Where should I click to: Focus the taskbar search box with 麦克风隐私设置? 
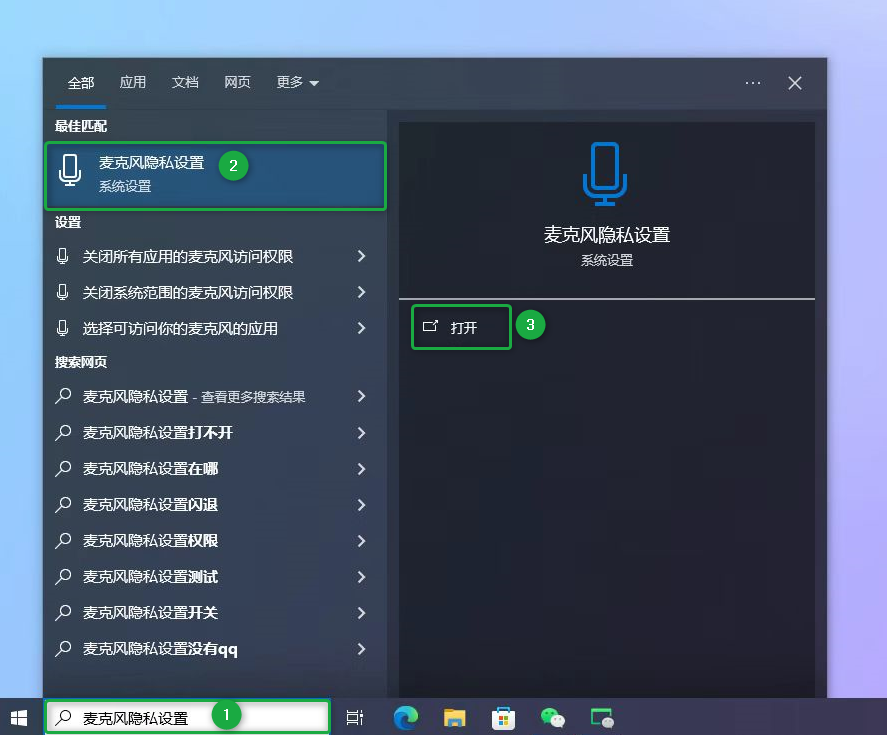tap(187, 717)
